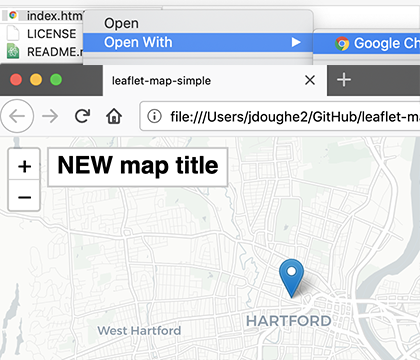
Task: Click the green macOS fullscreen button
Action: [56, 80]
